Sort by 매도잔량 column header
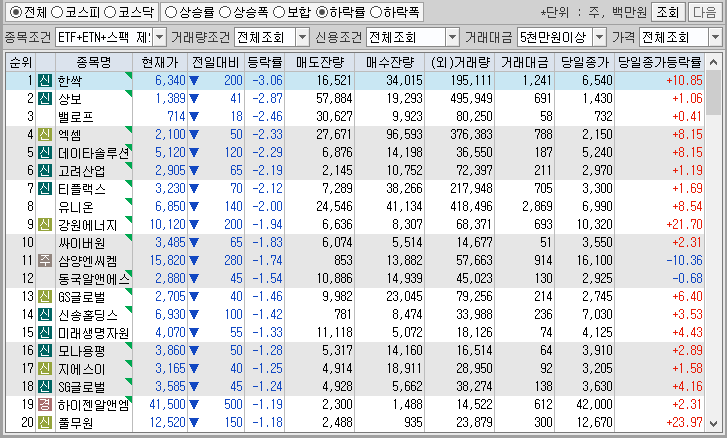727x438 pixels. pos(319,62)
